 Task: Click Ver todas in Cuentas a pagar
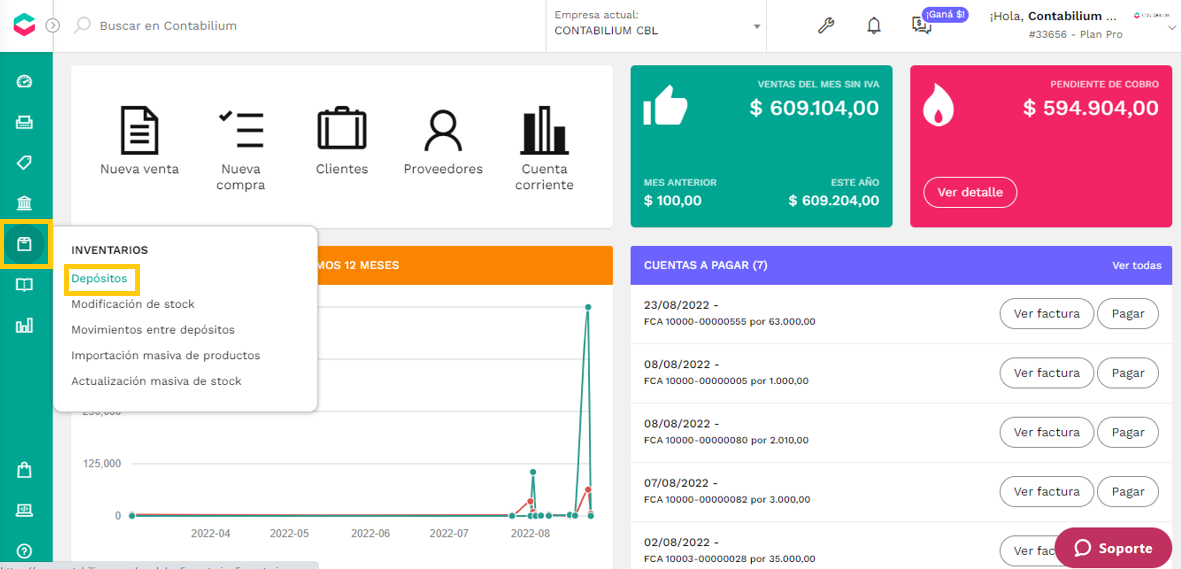1137,265
